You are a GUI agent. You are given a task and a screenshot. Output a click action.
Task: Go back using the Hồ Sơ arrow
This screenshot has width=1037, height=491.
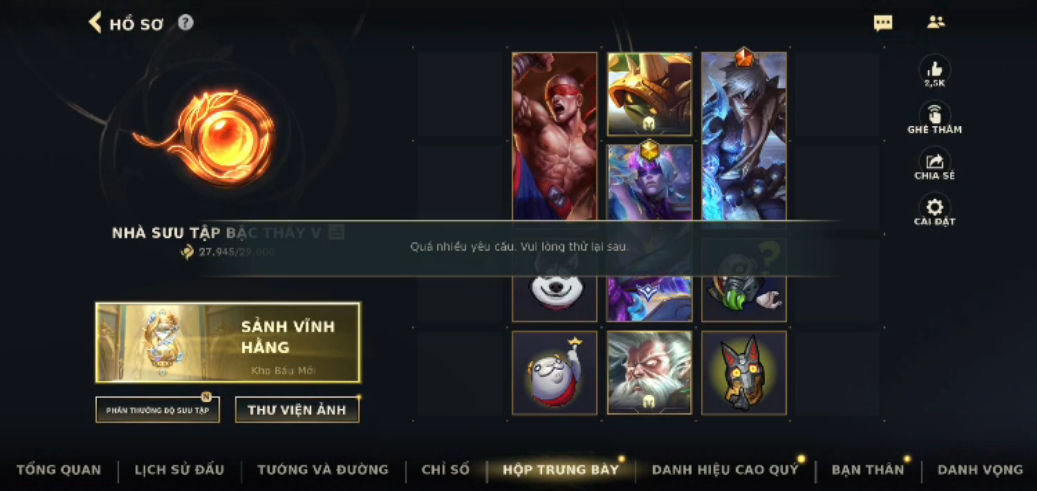[x=95, y=23]
